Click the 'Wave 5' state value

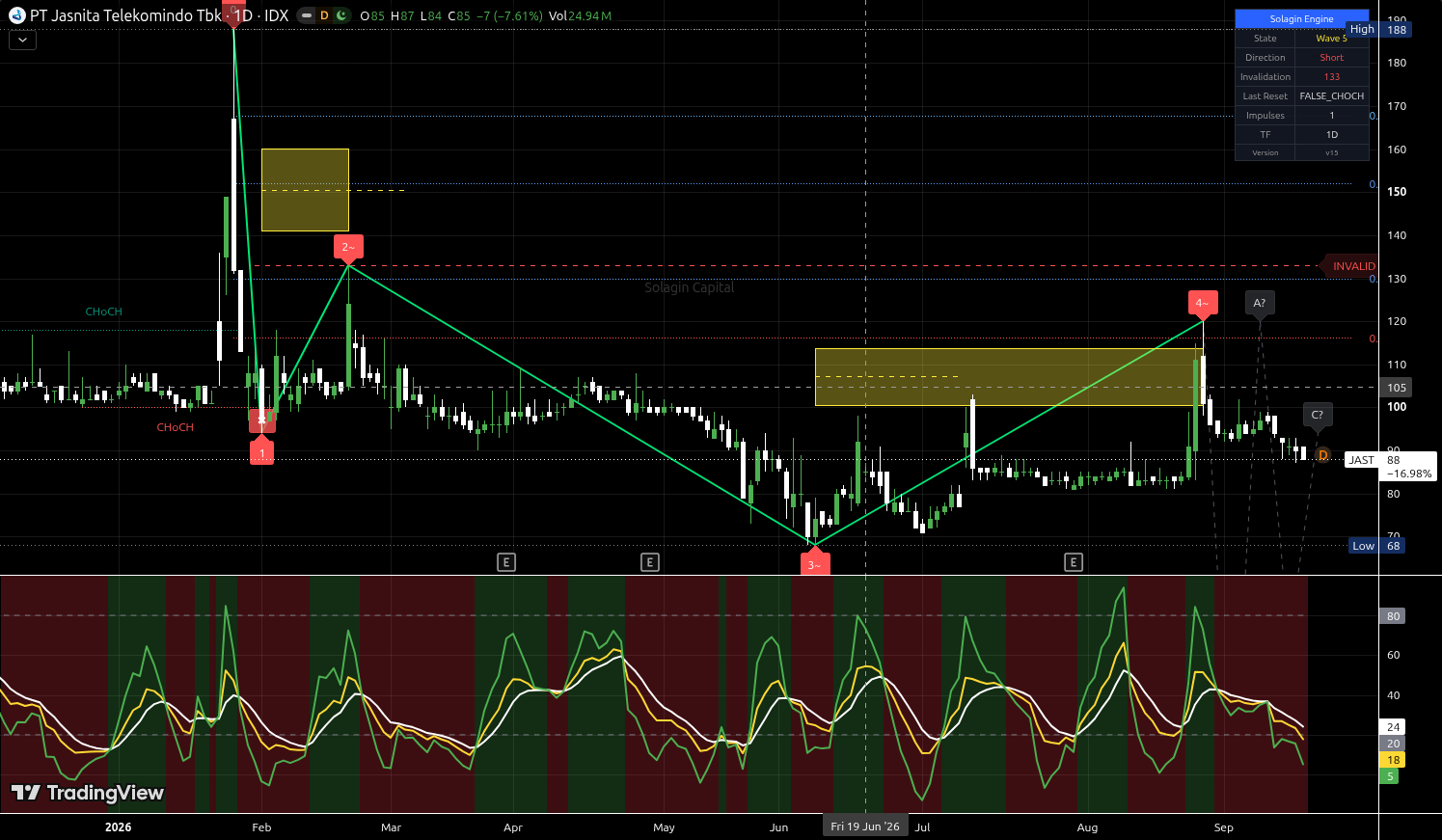[x=1331, y=39]
